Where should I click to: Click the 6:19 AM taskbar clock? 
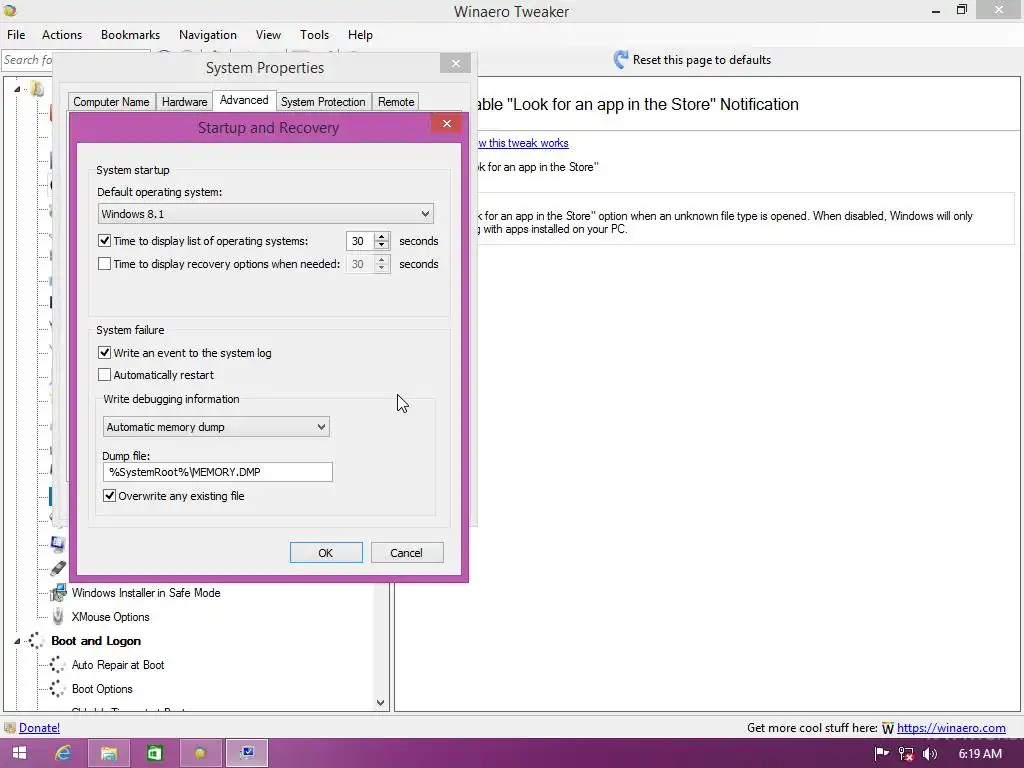(980, 754)
